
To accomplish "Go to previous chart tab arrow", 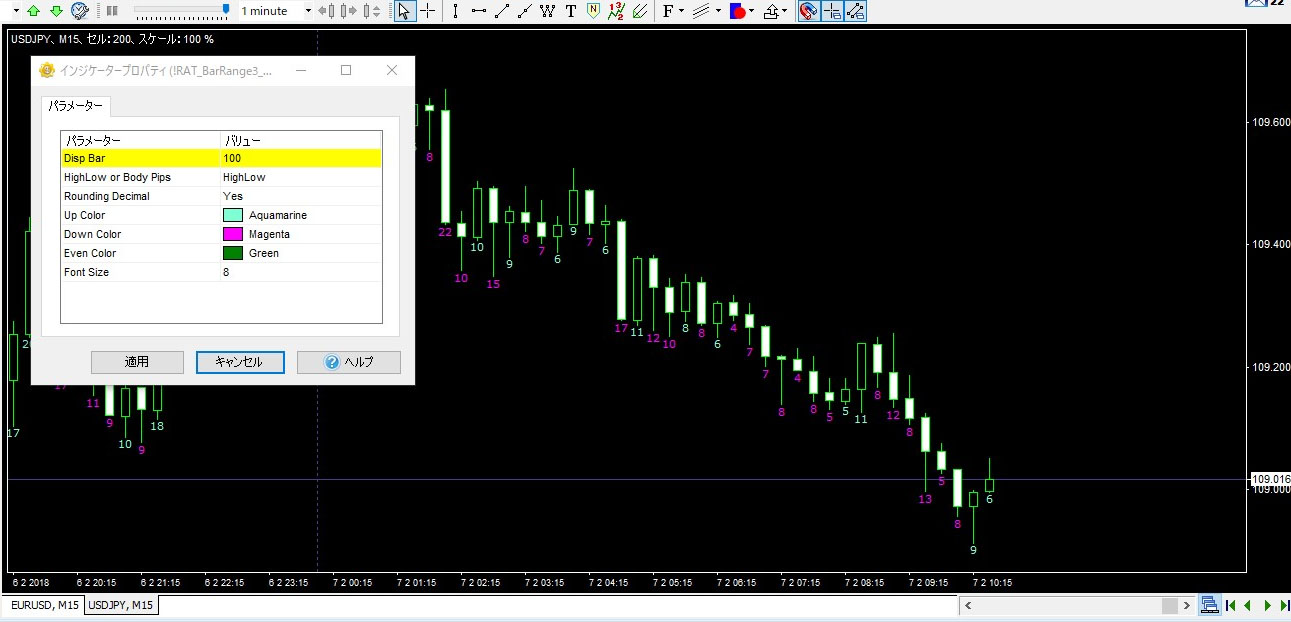I will (x=1248, y=605).
